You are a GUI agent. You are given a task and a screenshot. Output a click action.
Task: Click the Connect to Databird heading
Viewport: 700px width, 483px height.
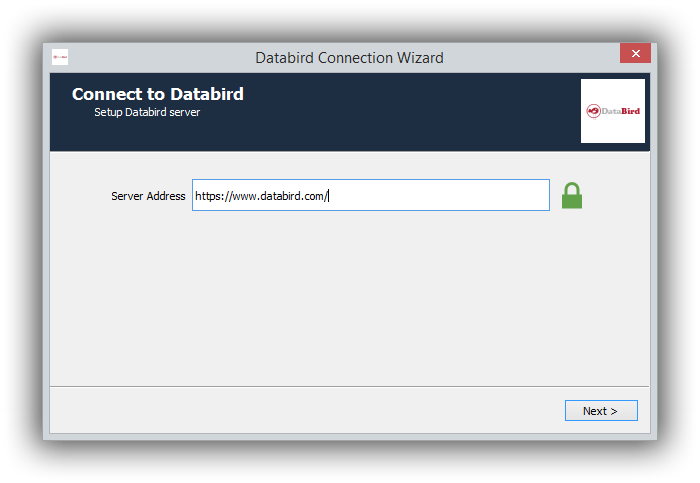[x=158, y=94]
